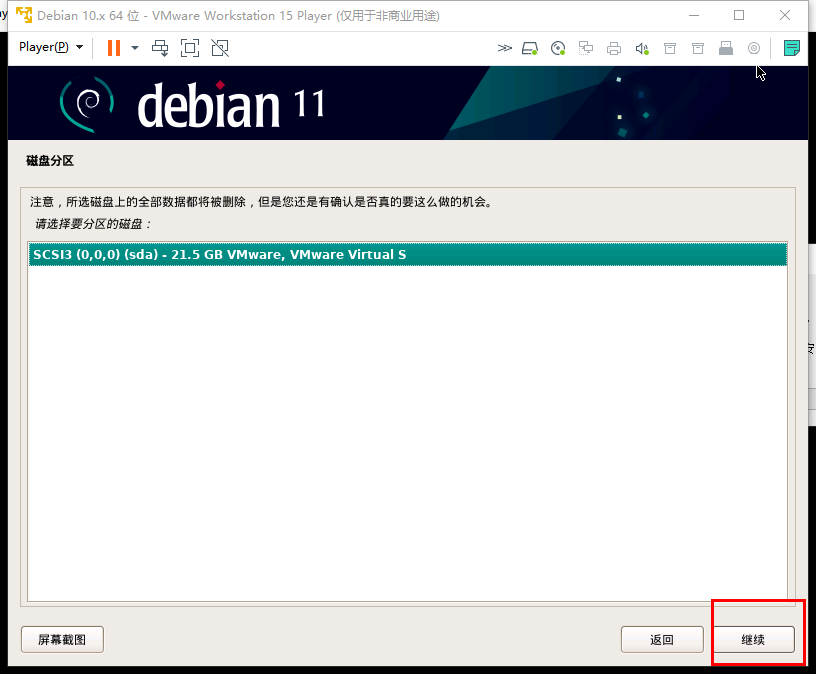This screenshot has width=816, height=674.
Task: Click the hard disk device icon
Action: pos(530,48)
